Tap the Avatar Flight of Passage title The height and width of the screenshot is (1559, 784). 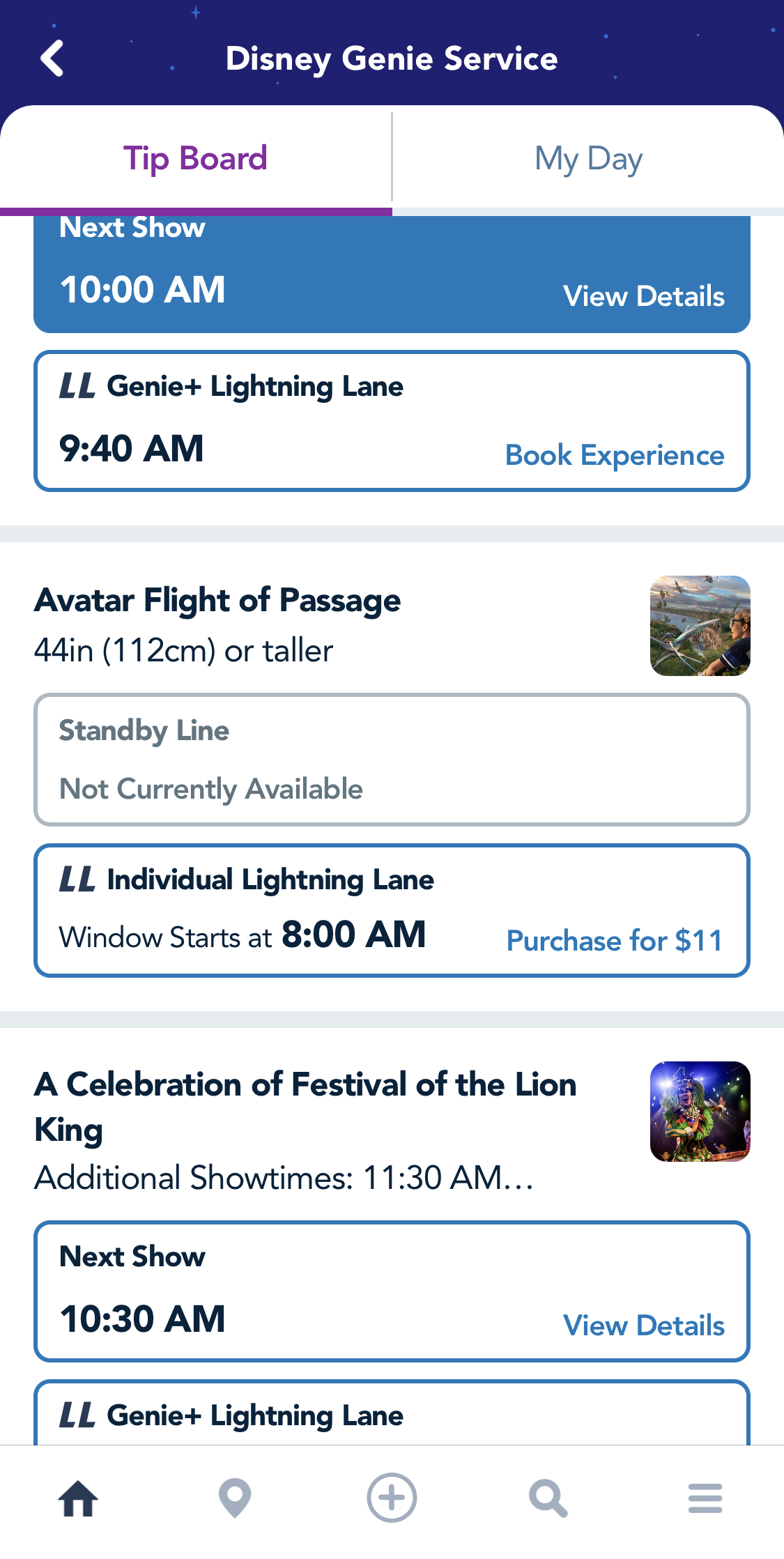coord(217,601)
